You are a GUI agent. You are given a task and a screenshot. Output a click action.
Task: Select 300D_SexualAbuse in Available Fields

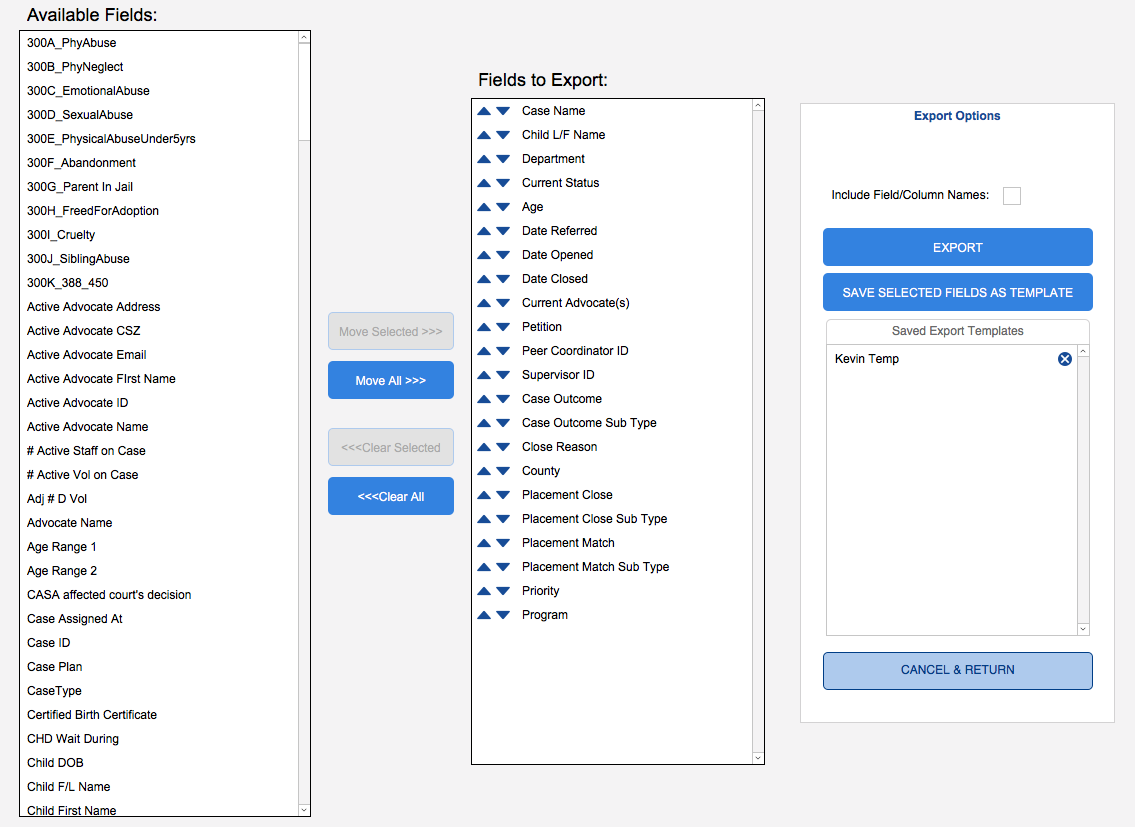pos(80,115)
